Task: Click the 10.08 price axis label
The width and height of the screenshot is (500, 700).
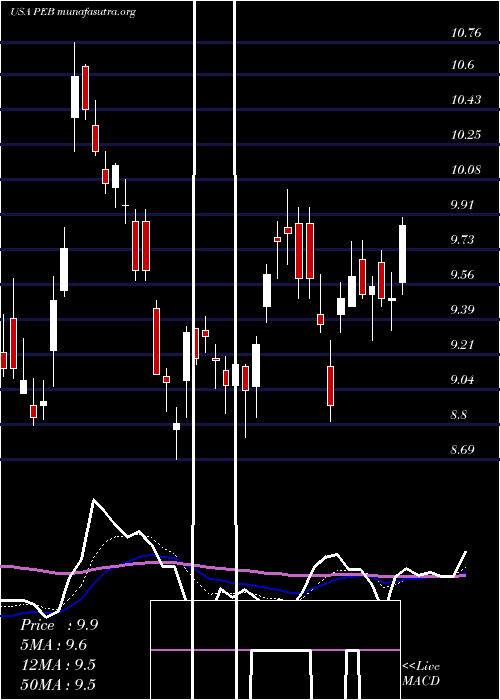Action: tap(466, 170)
